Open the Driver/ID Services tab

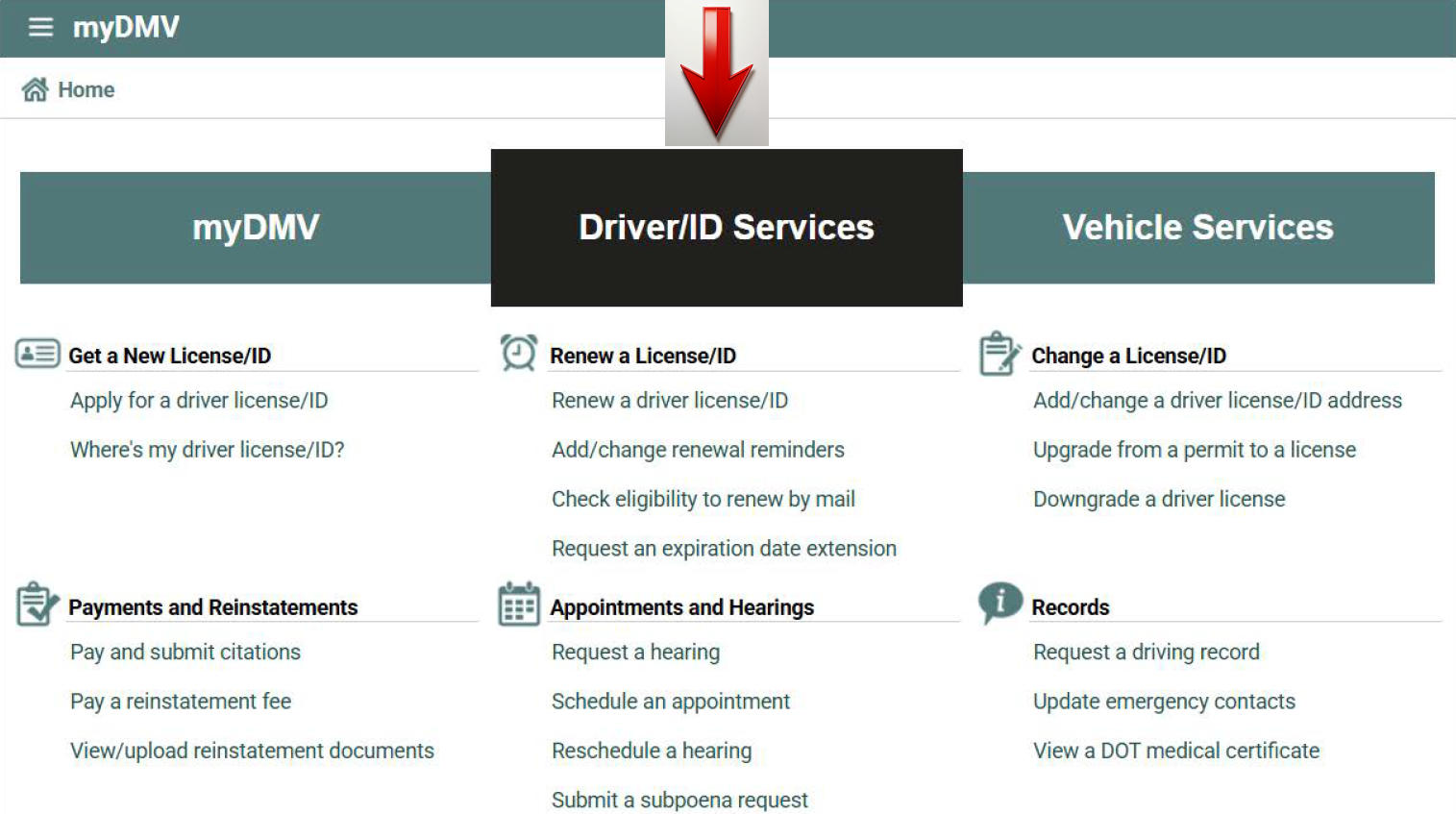727,228
